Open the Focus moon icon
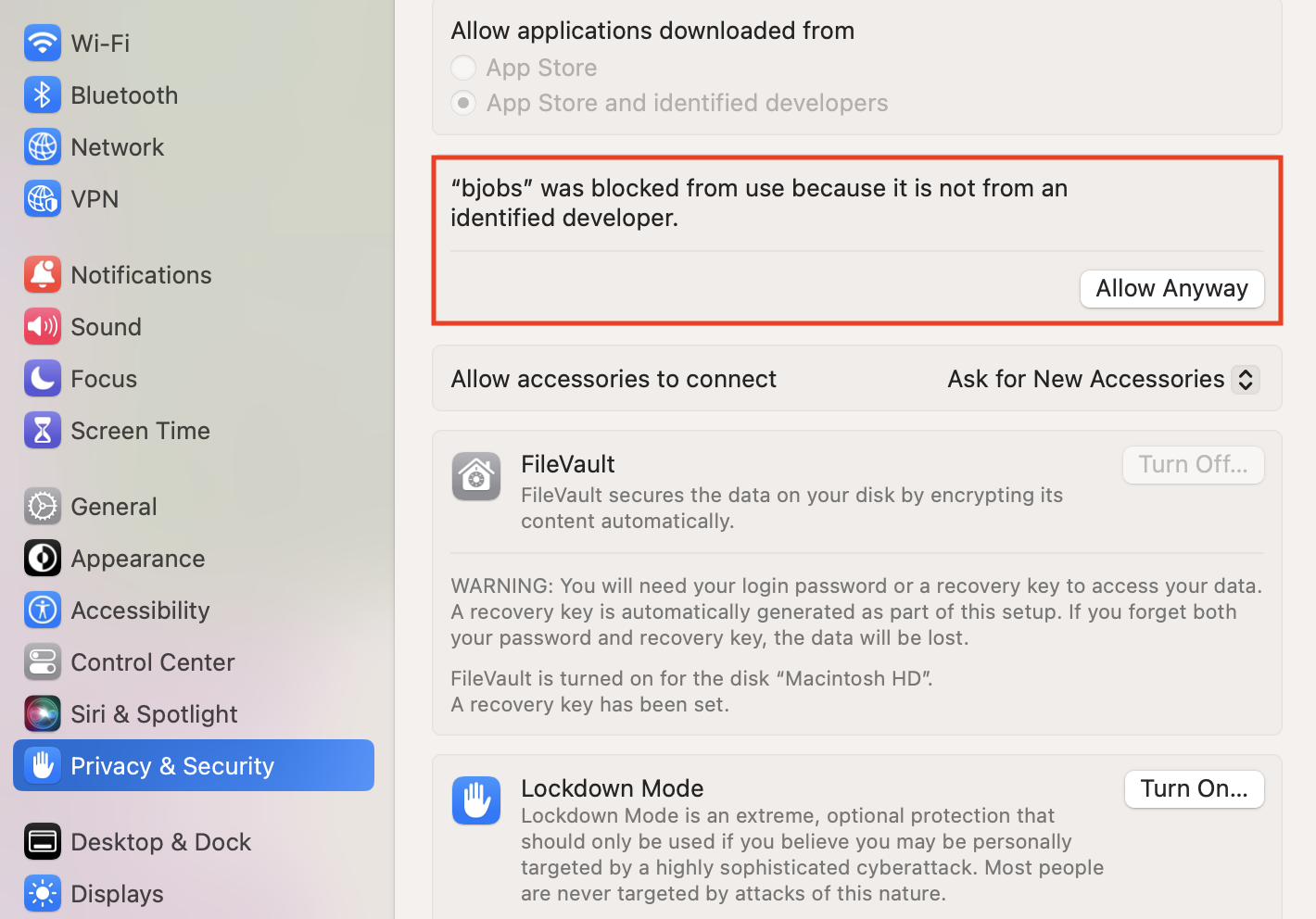The height and width of the screenshot is (919, 1316). click(x=43, y=379)
